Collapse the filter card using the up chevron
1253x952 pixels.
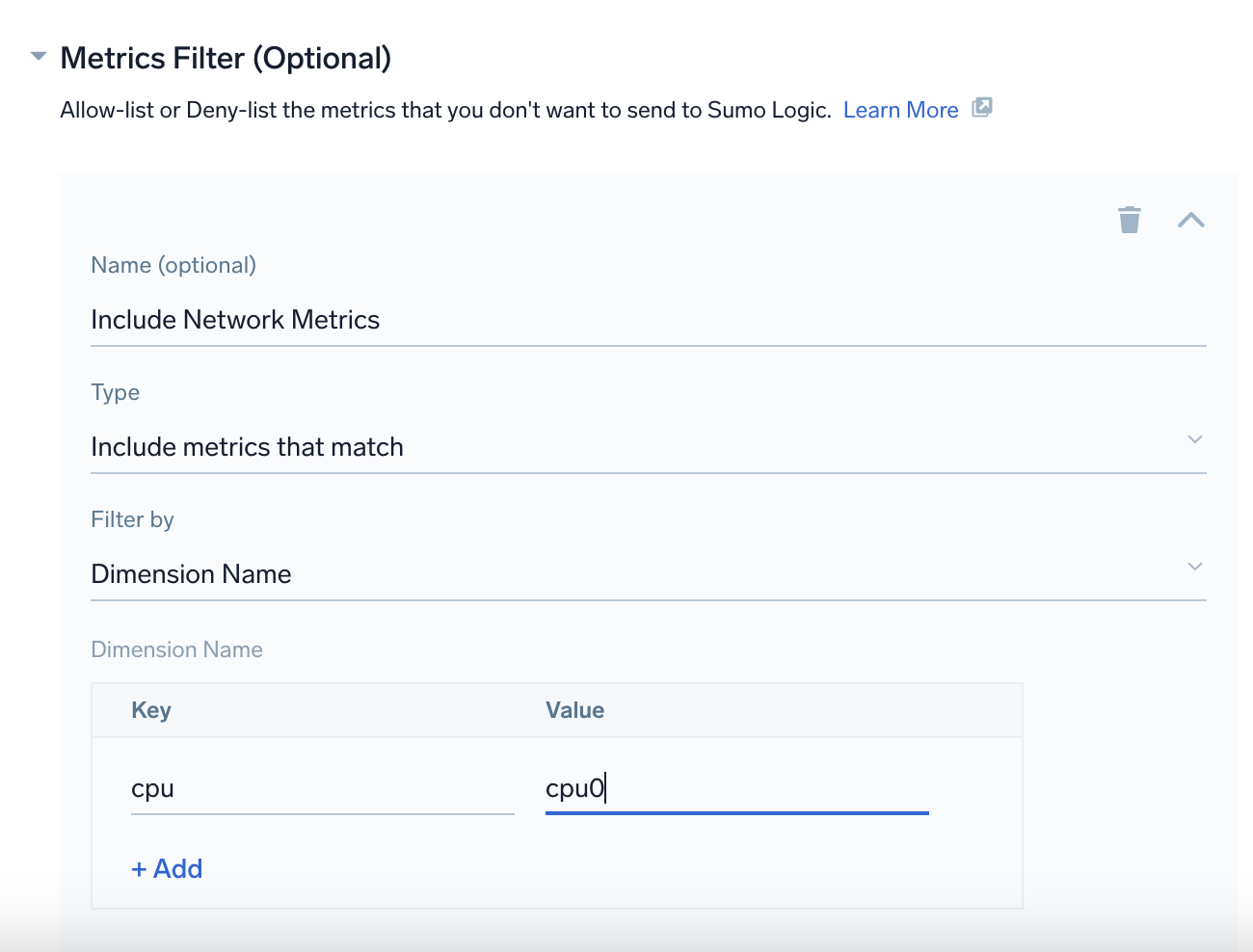pos(1190,220)
